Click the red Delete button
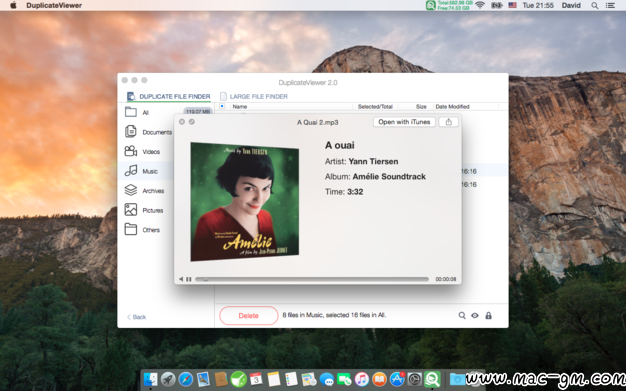Screen dimensions: 626x391 point(248,316)
